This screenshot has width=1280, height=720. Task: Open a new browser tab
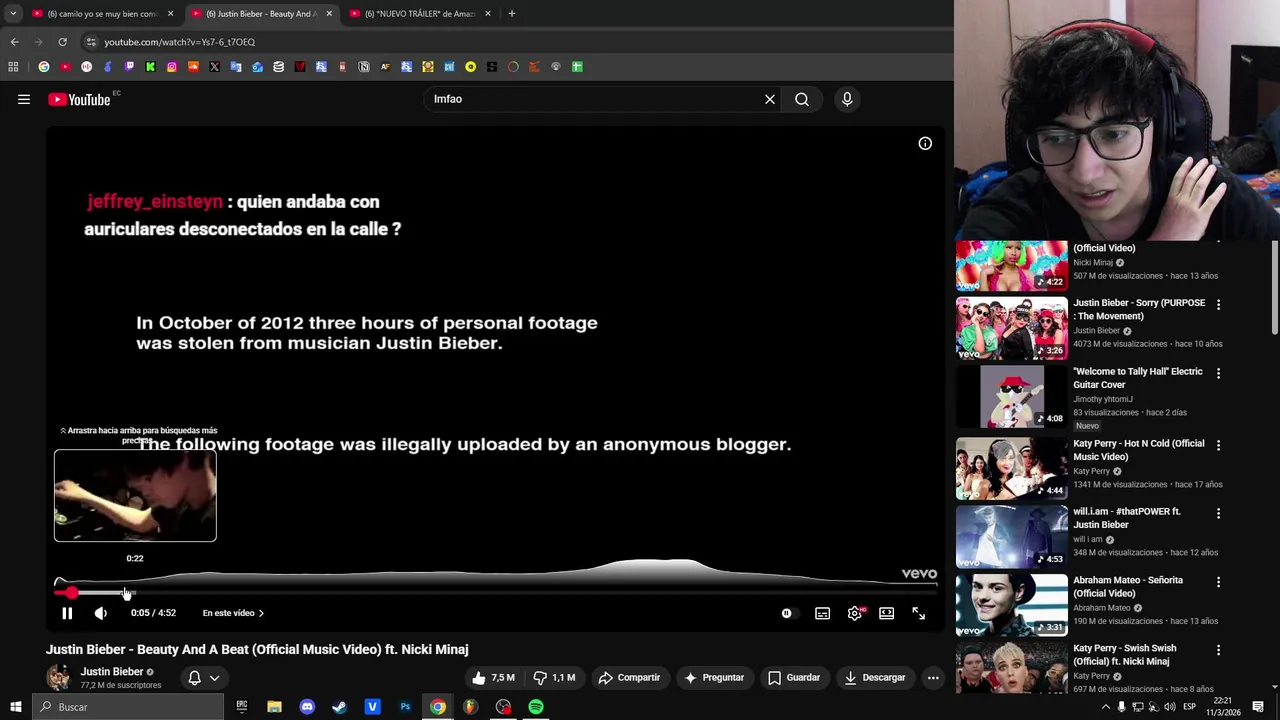tap(512, 14)
